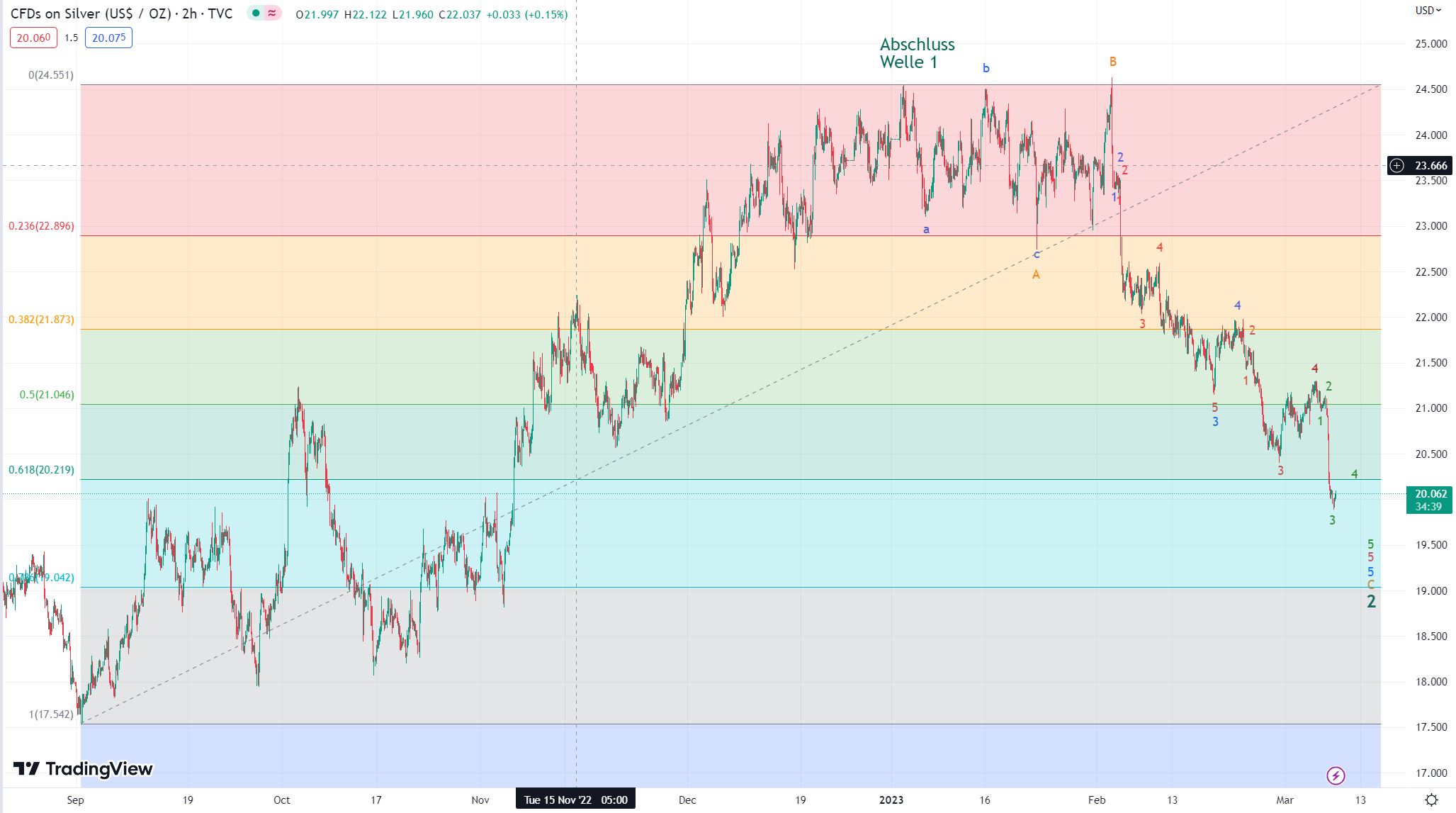
Task: Click the green market status dot
Action: (256, 13)
